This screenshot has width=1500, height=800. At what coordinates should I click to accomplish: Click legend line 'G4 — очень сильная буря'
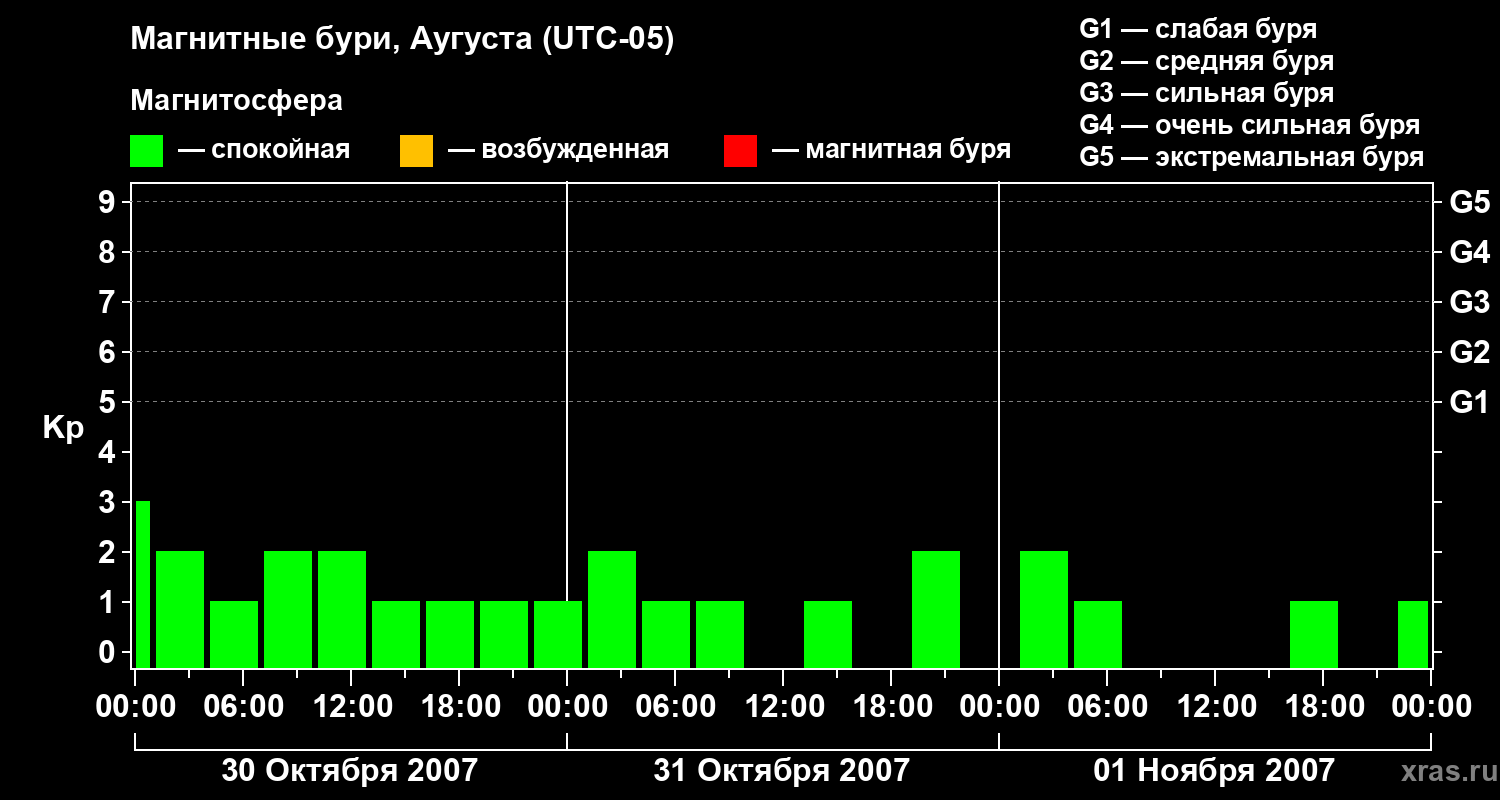[1249, 125]
